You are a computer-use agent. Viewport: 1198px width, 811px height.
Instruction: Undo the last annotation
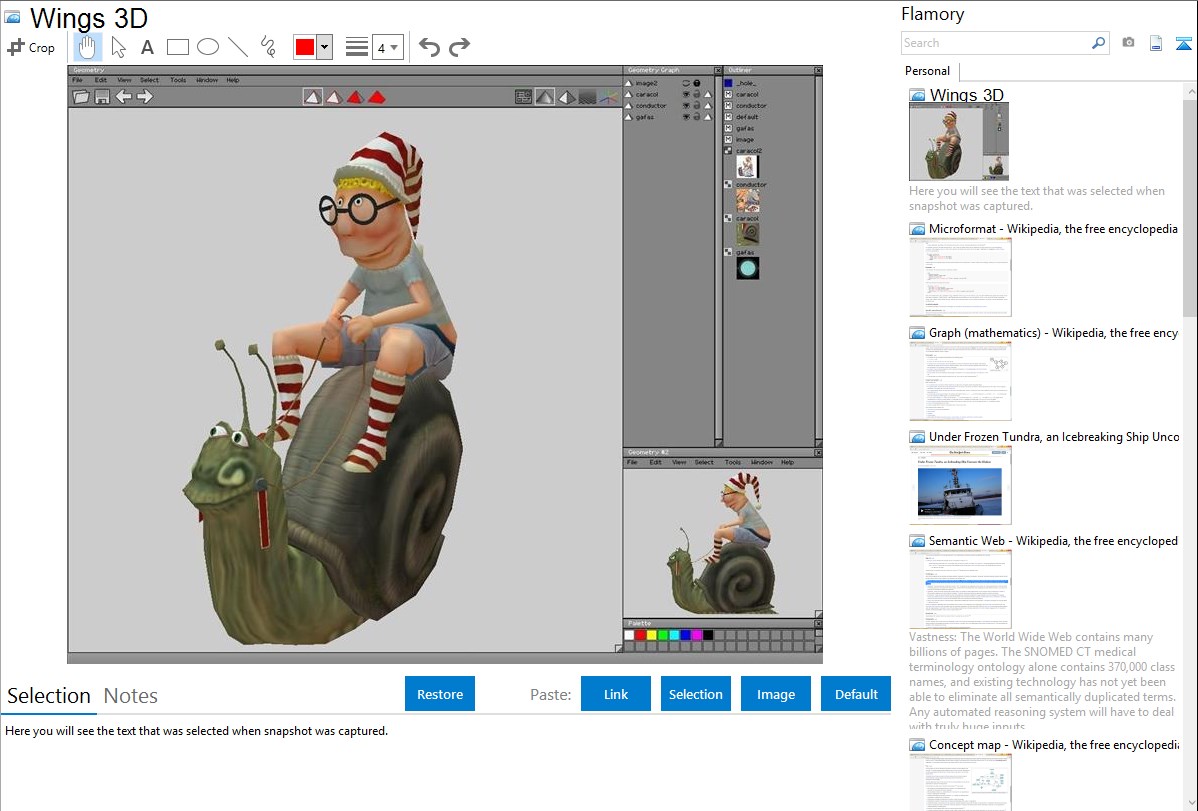[429, 47]
